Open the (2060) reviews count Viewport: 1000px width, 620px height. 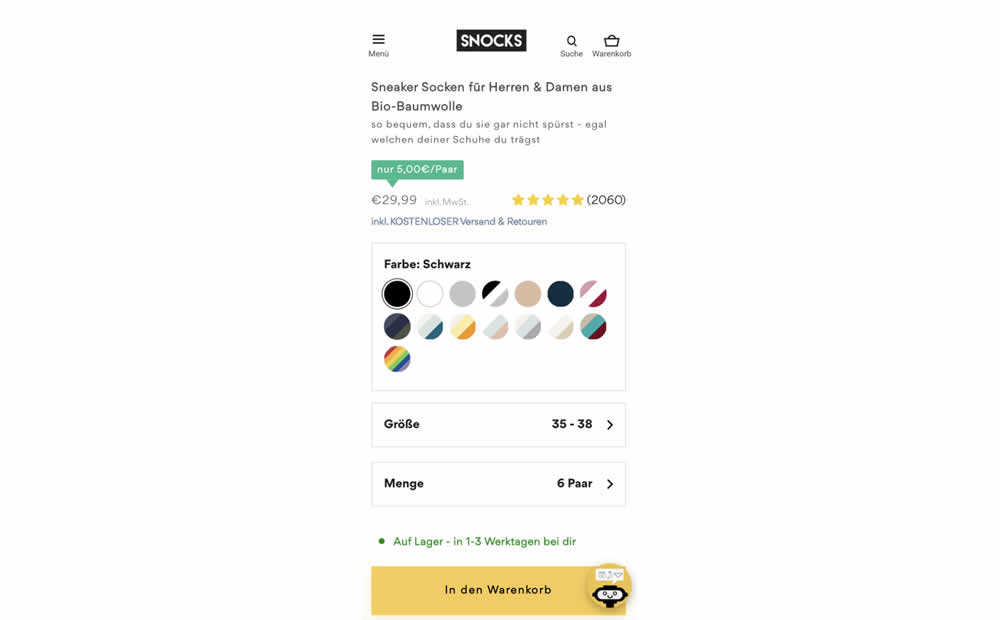tap(606, 200)
